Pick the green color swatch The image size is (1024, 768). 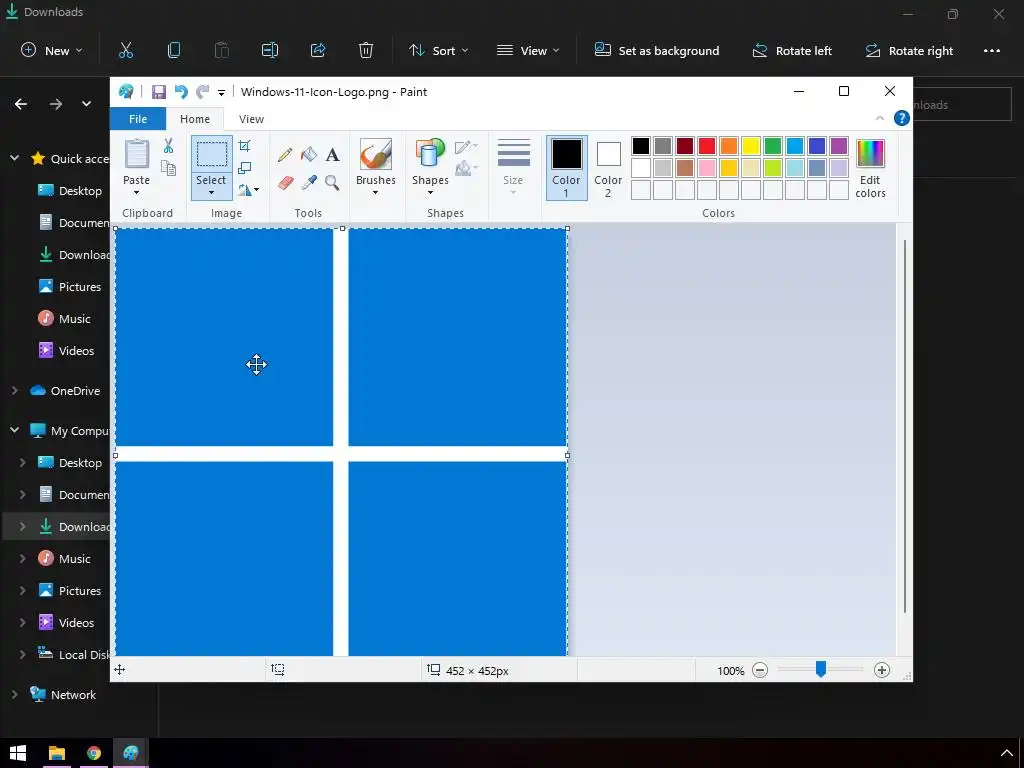773,146
